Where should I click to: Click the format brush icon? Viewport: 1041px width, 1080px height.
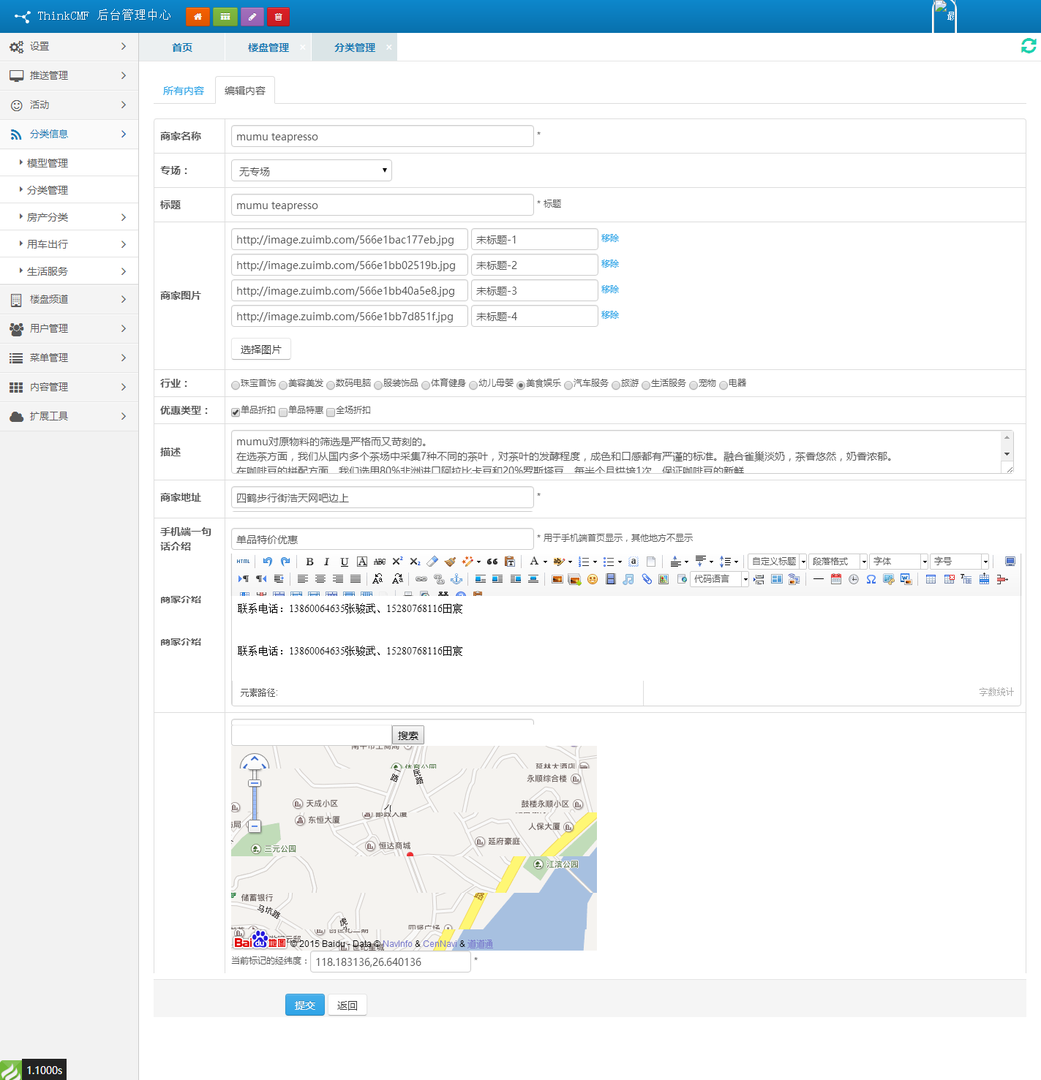450,561
